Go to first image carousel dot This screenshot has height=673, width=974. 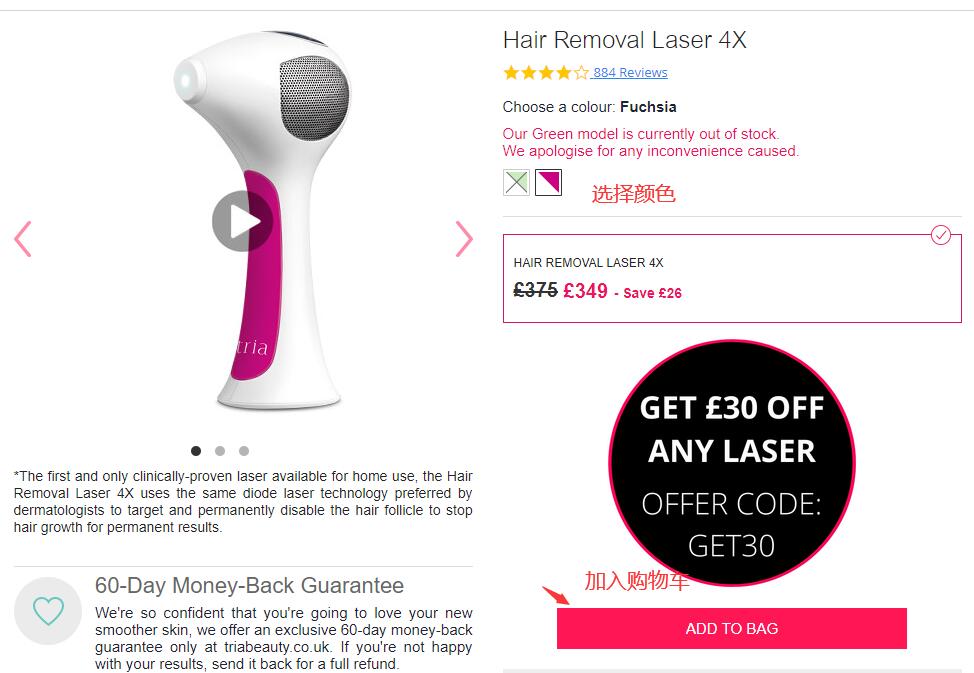(196, 451)
